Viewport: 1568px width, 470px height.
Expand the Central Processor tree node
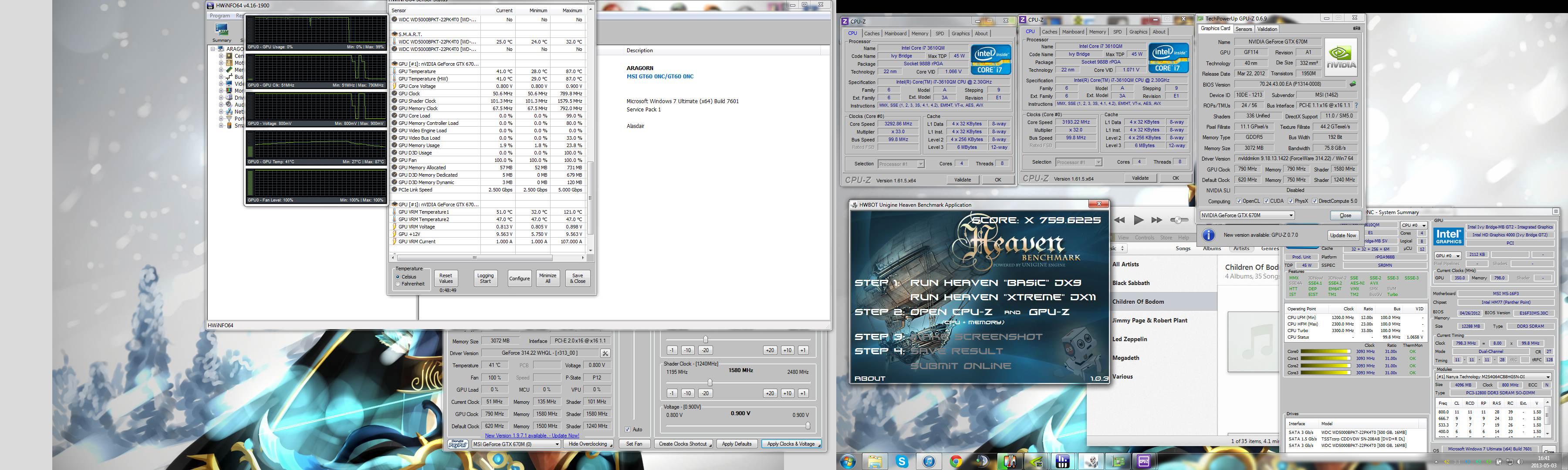(221, 56)
